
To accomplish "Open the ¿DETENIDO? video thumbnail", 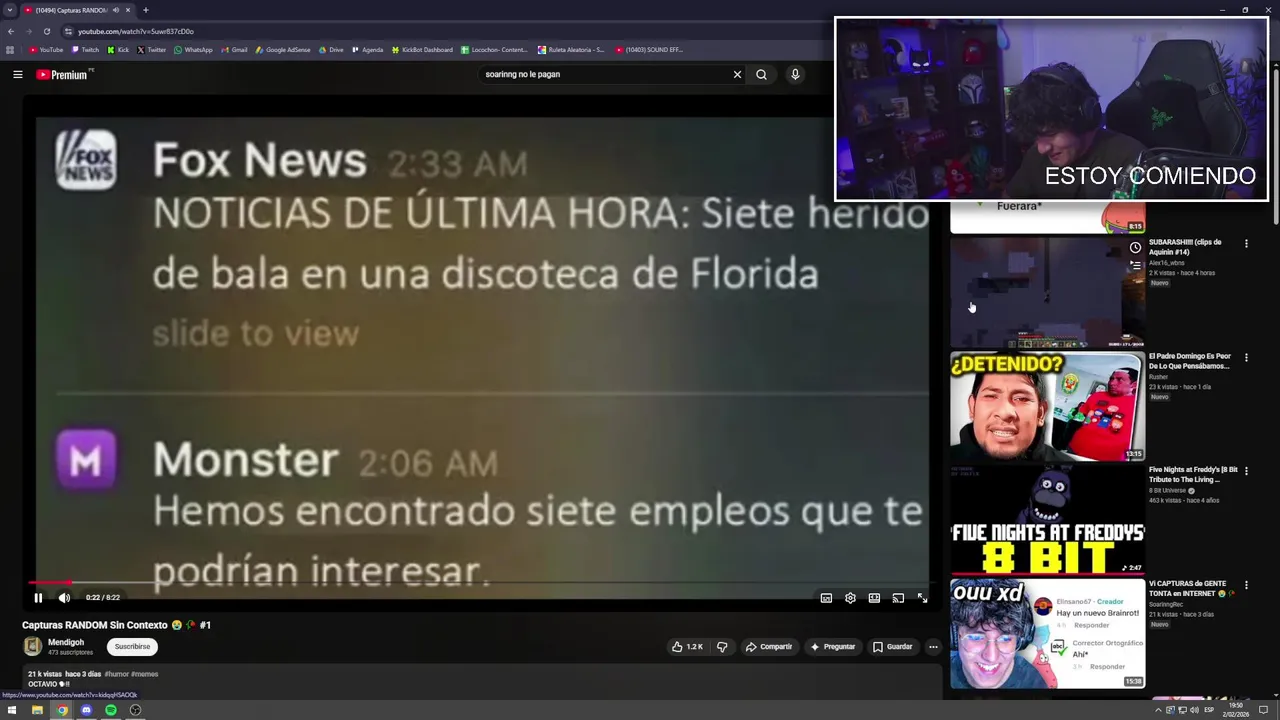I will click(1047, 405).
